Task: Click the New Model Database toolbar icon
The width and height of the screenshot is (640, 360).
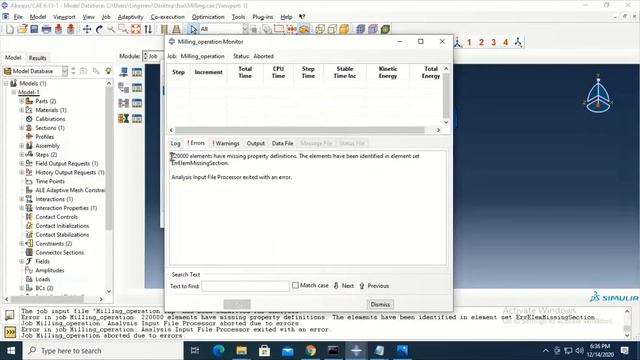Action: click(x=10, y=29)
